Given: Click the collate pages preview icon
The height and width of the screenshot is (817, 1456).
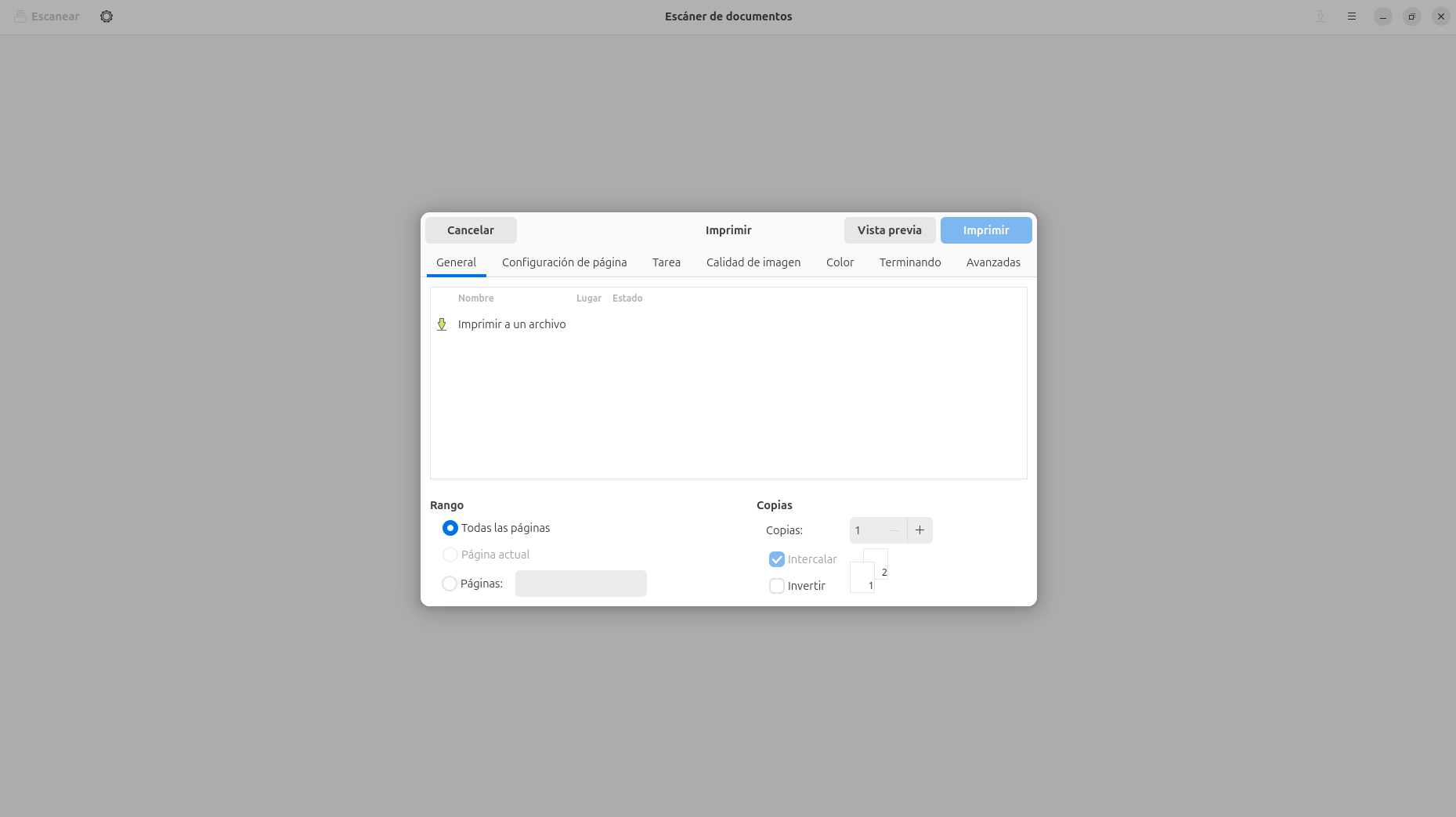Looking at the screenshot, I should tap(869, 571).
